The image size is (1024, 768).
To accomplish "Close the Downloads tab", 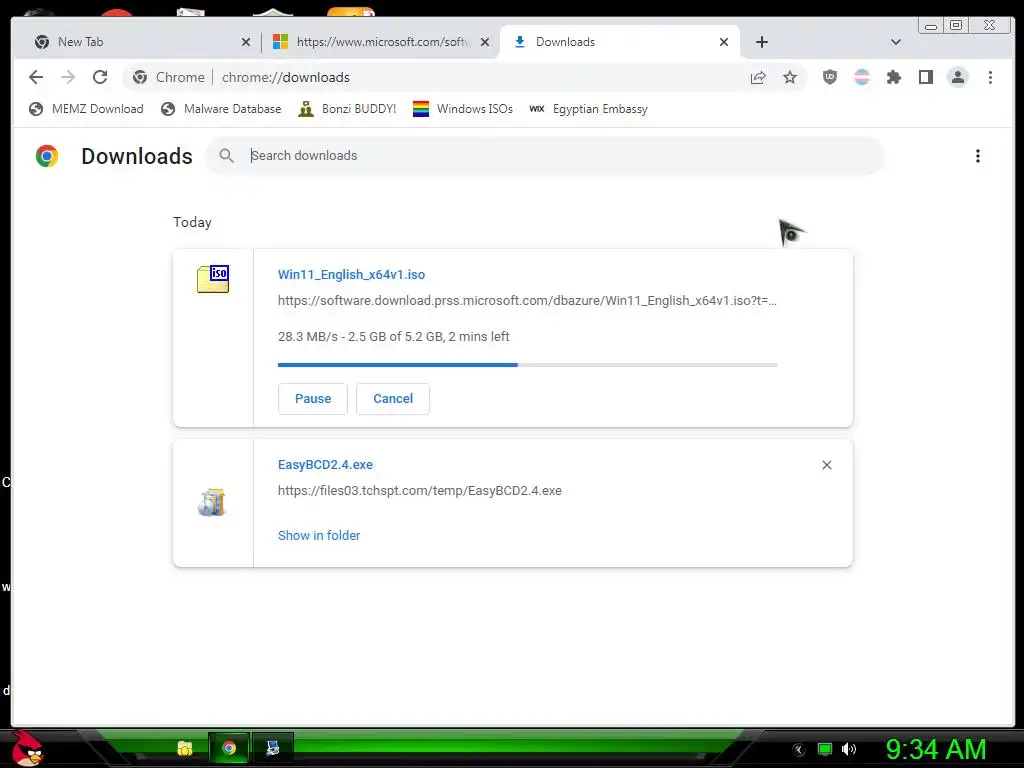I will tap(724, 42).
